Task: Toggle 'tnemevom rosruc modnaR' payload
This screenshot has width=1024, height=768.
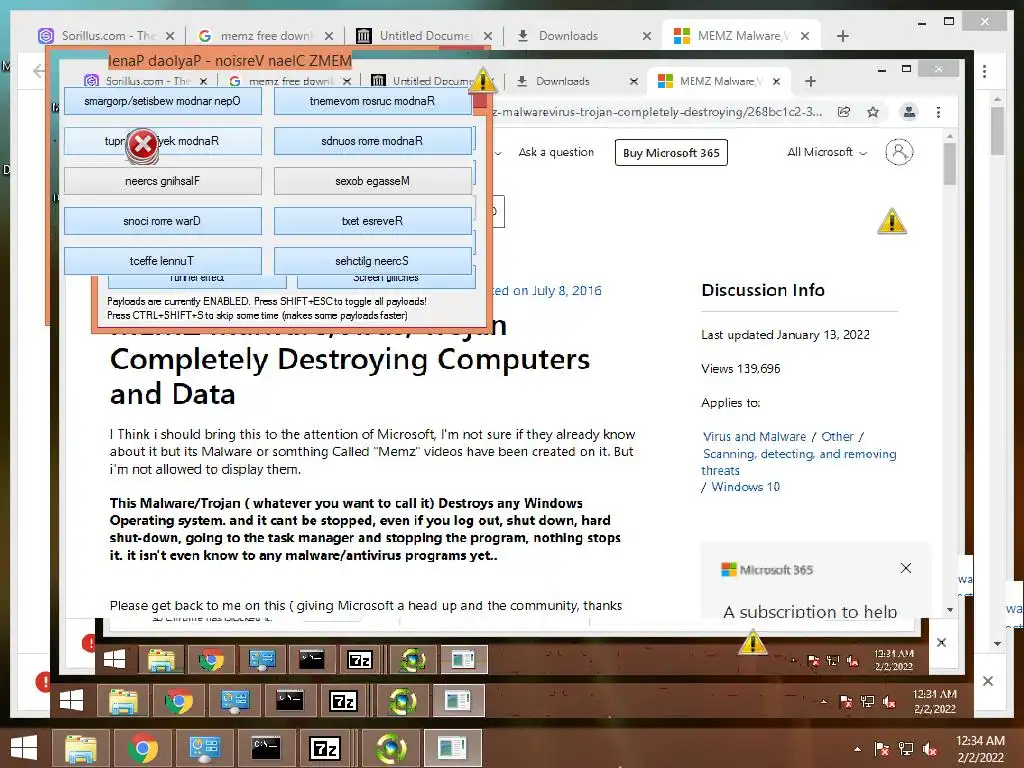Action: (372, 101)
